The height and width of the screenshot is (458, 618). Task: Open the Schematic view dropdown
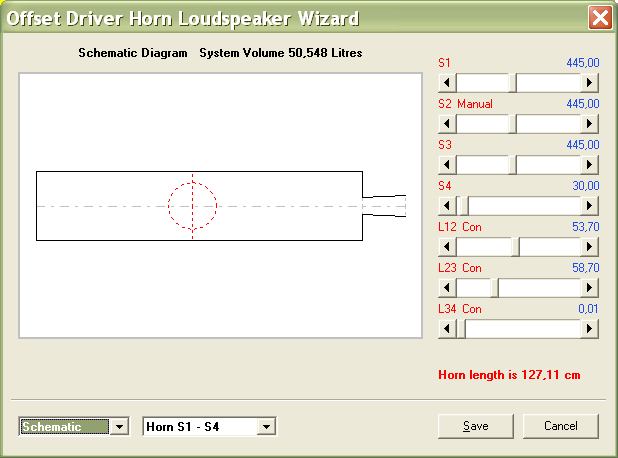point(119,426)
